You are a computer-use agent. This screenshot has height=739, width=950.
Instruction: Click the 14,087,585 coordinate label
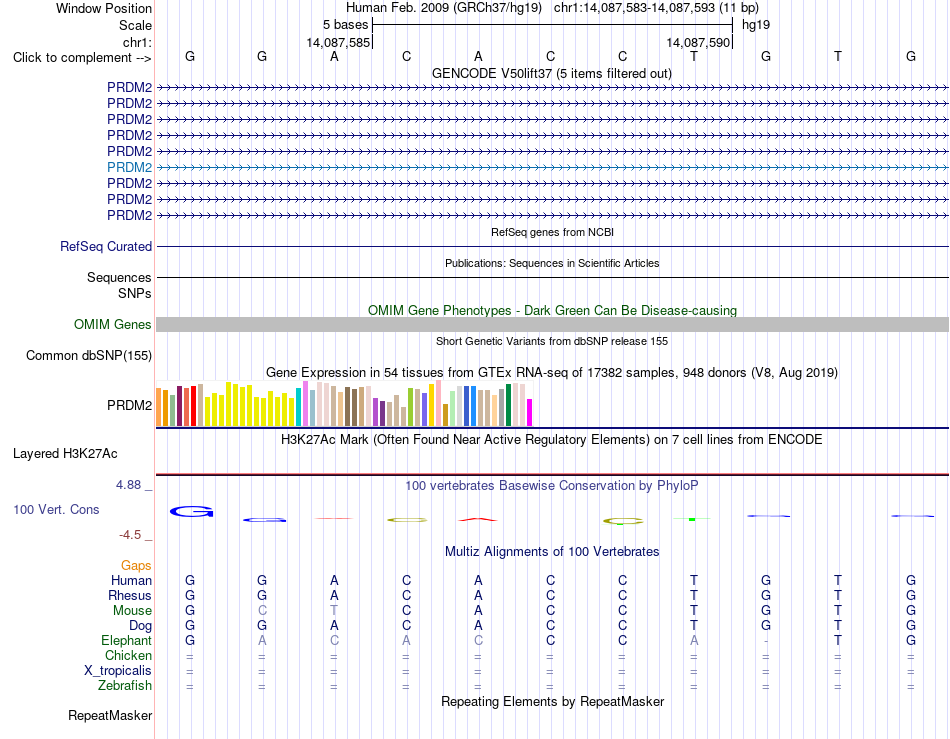[x=338, y=42]
